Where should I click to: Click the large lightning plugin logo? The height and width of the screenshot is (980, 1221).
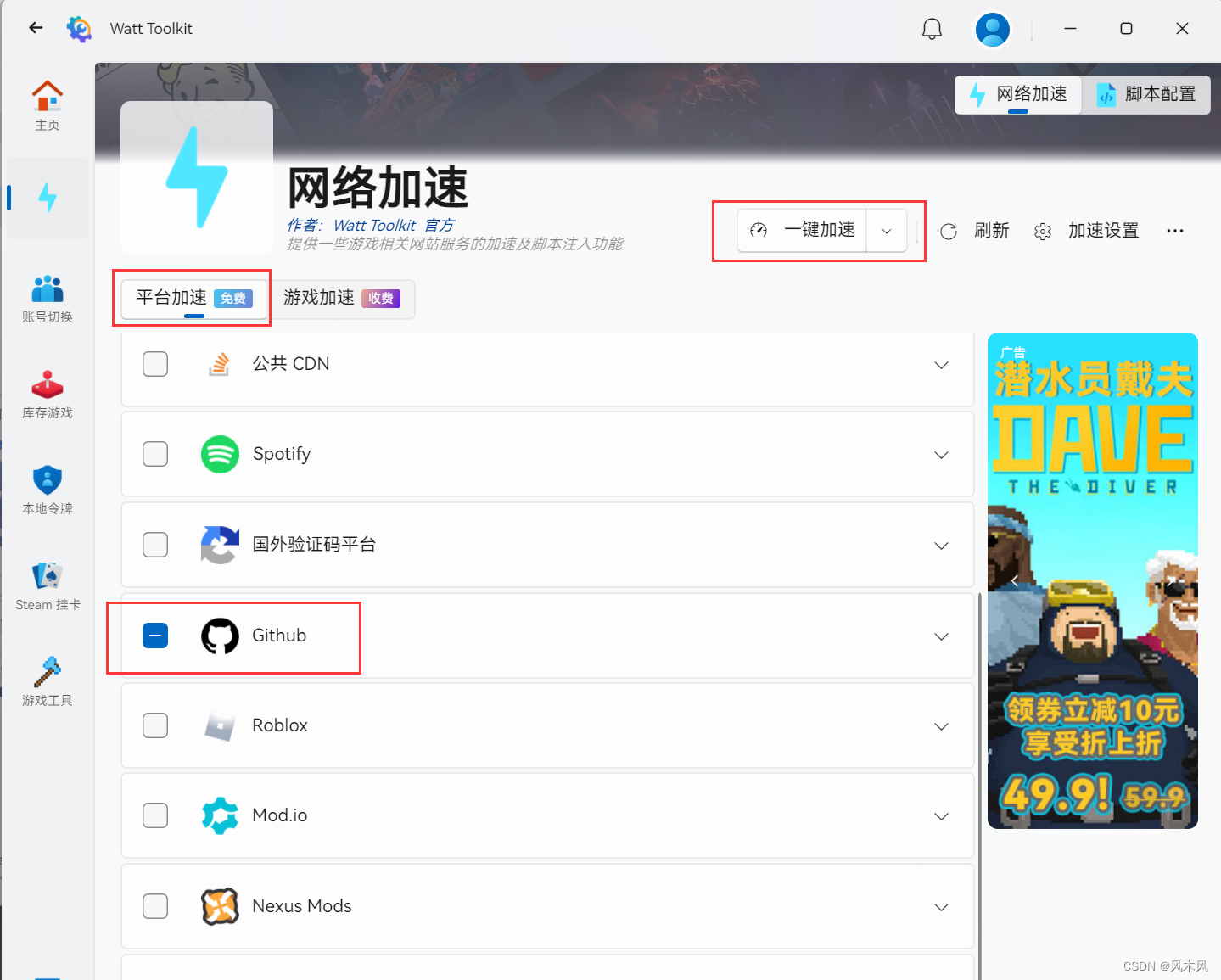point(197,177)
